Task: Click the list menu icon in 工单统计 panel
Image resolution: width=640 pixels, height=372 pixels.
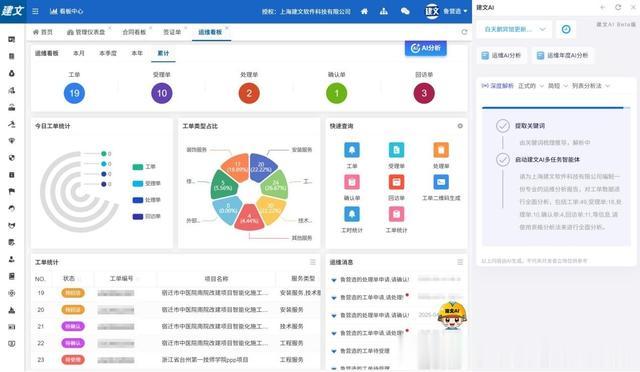Action: (x=313, y=262)
